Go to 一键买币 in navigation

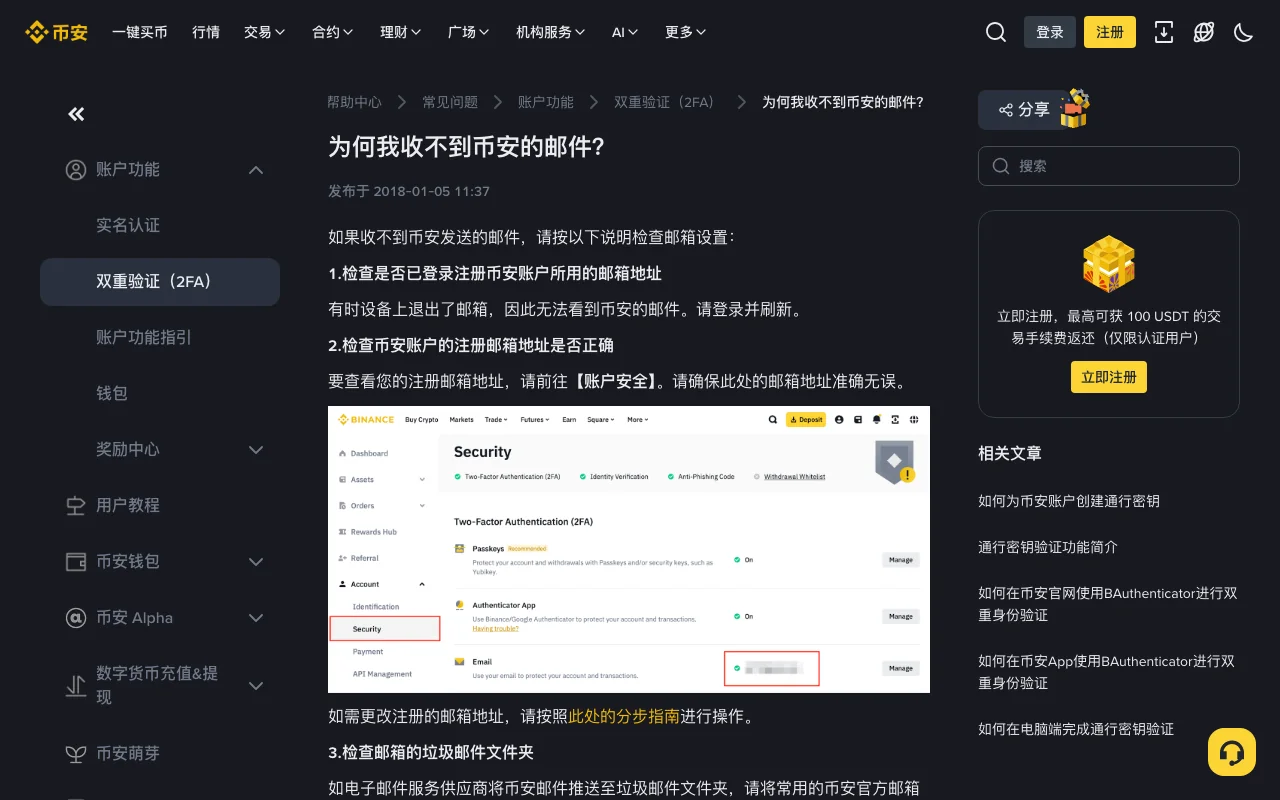point(140,32)
